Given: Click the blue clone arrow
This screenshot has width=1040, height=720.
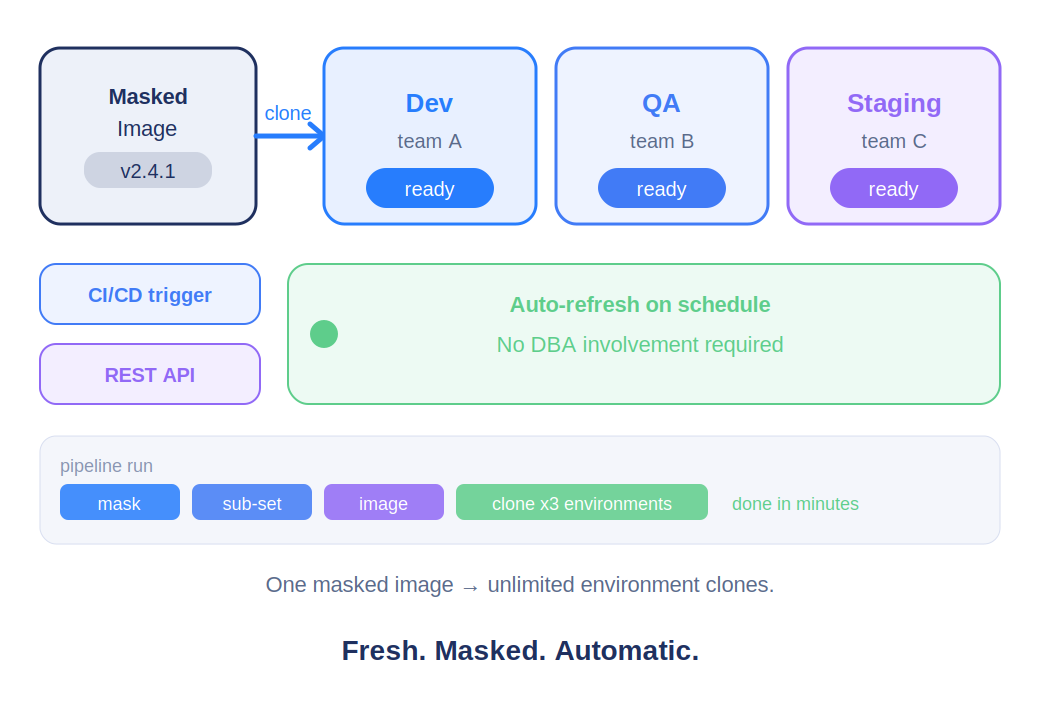Looking at the screenshot, I should click(x=290, y=136).
